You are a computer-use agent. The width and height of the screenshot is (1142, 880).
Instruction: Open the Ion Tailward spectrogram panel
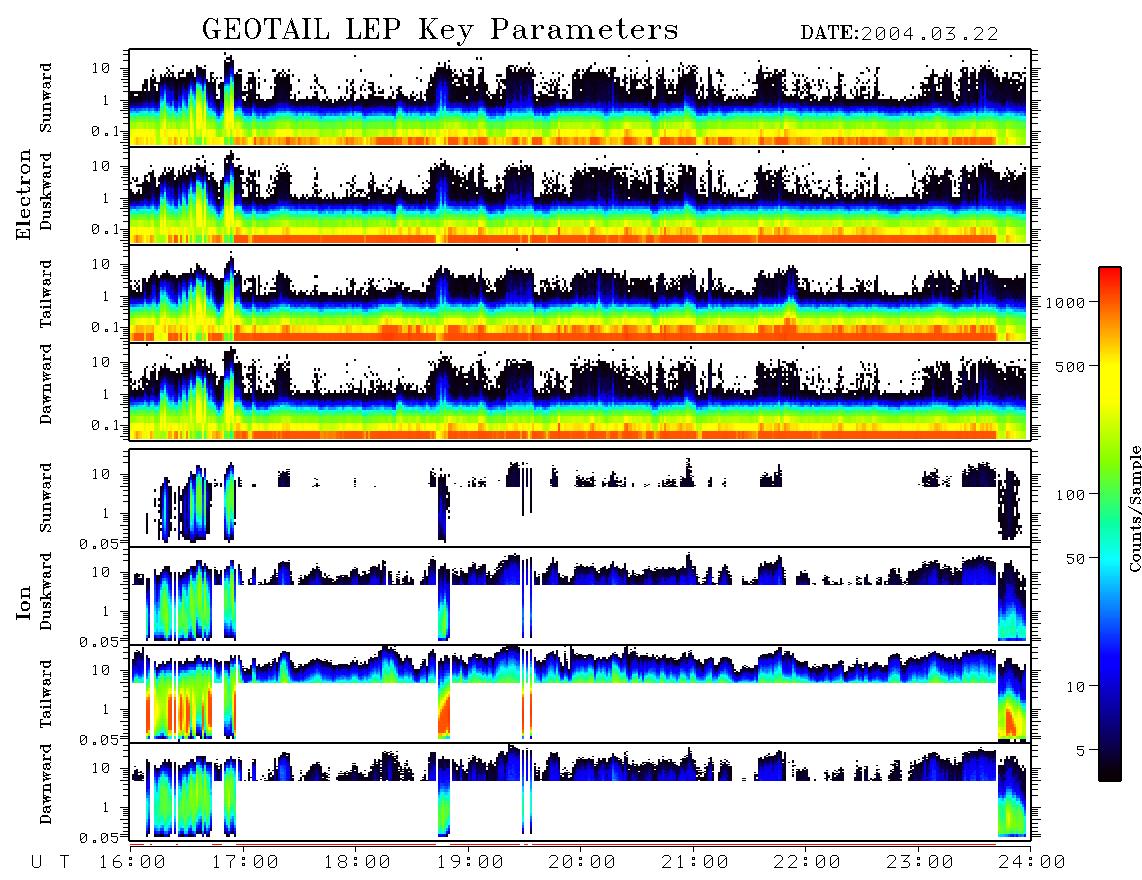[x=580, y=694]
